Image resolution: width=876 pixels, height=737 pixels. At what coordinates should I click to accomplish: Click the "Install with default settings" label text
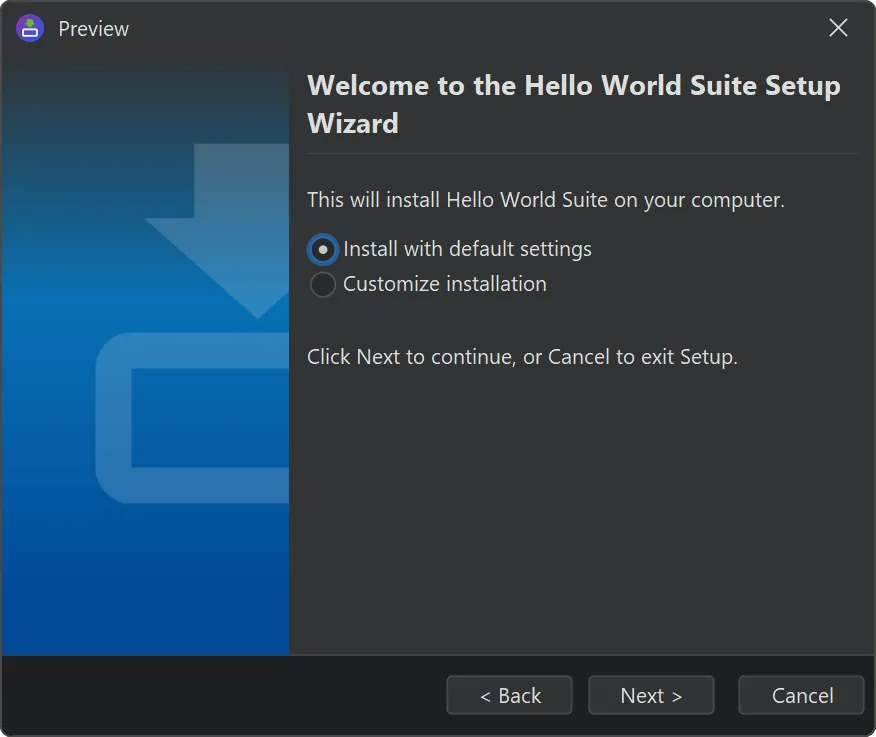467,249
